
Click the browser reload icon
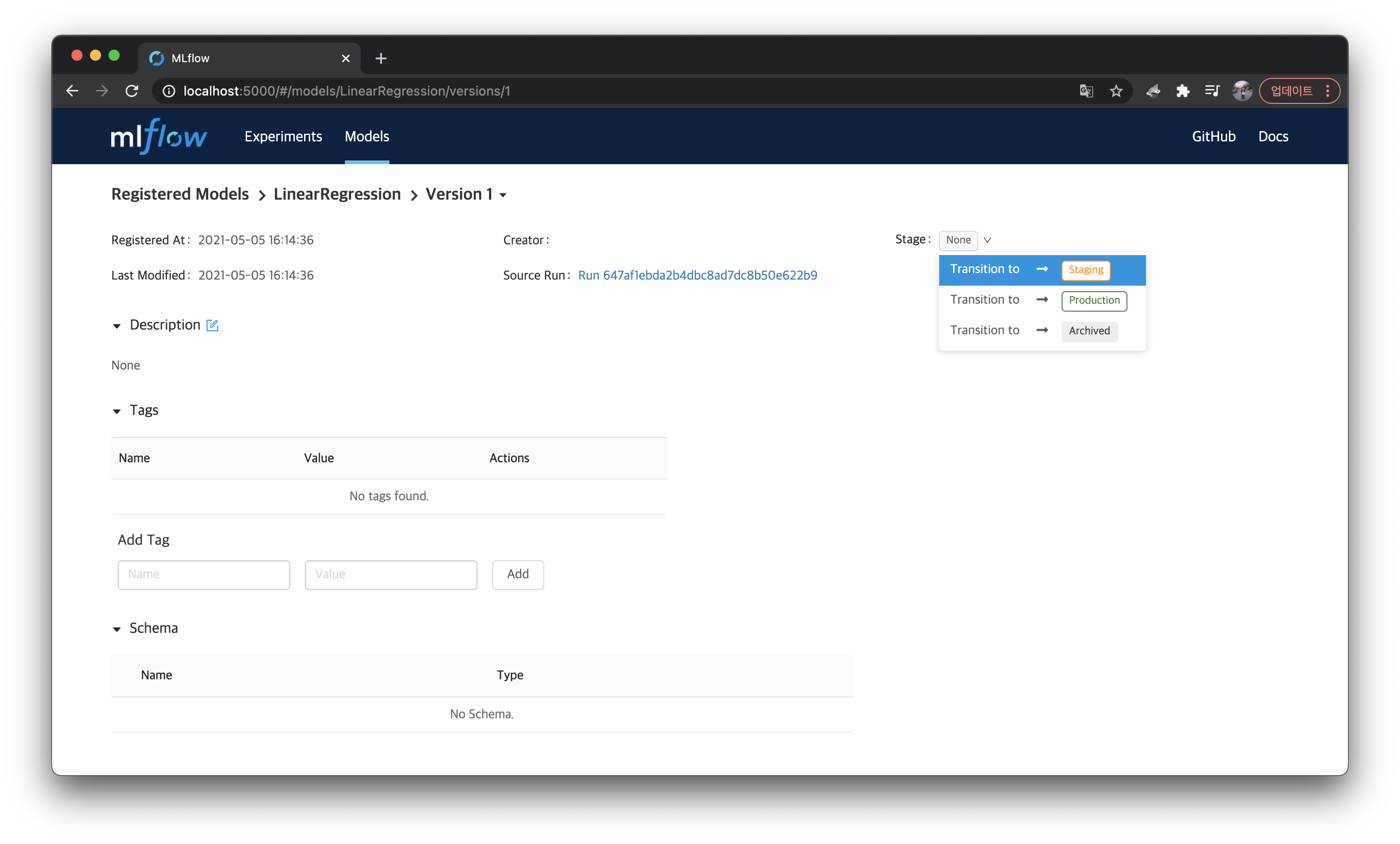pos(132,91)
